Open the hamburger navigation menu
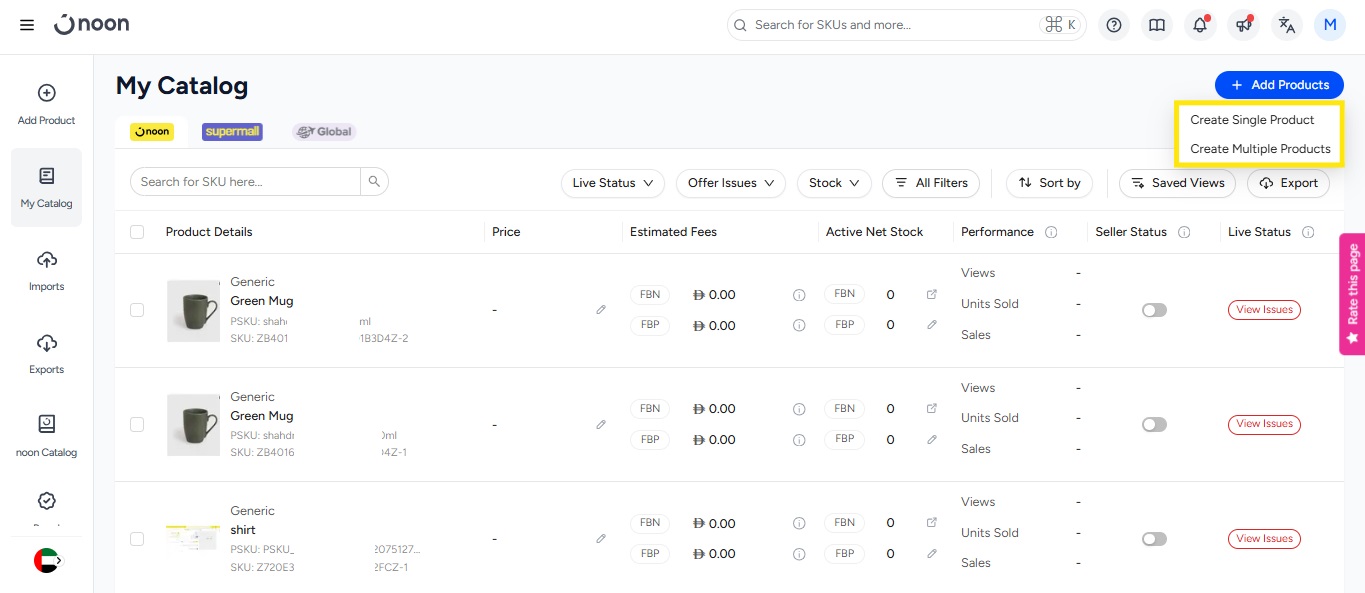Image resolution: width=1365 pixels, height=593 pixels. click(x=27, y=25)
